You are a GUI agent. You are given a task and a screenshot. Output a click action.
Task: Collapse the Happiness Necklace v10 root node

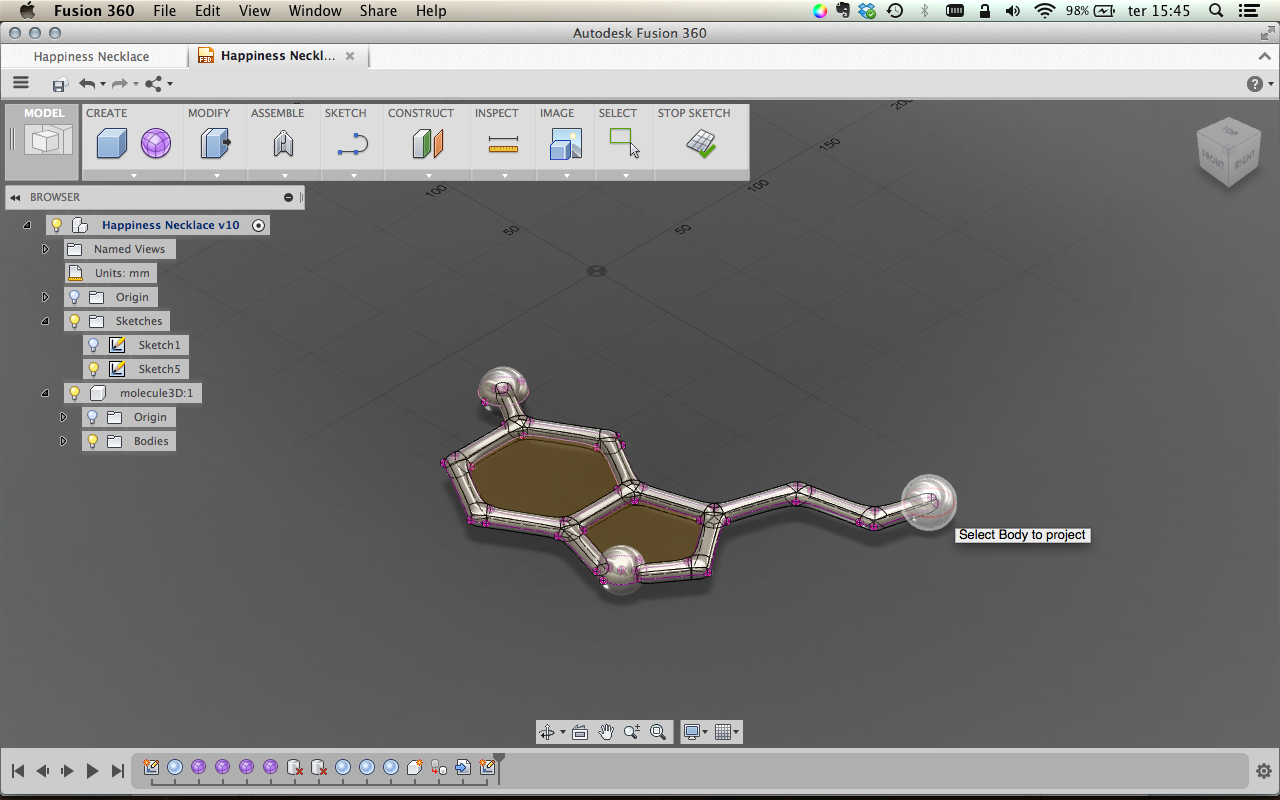[27, 225]
